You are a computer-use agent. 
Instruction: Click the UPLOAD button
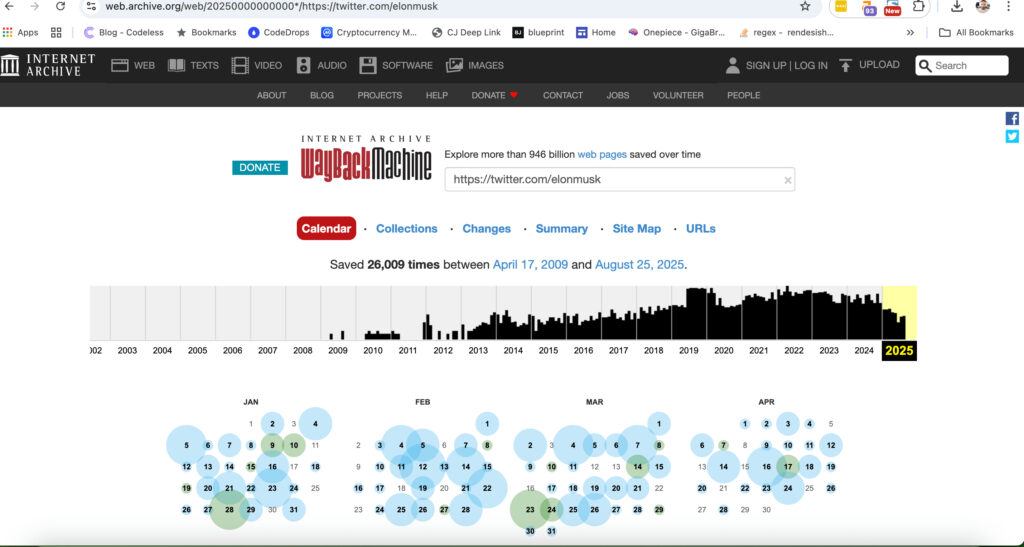point(869,65)
